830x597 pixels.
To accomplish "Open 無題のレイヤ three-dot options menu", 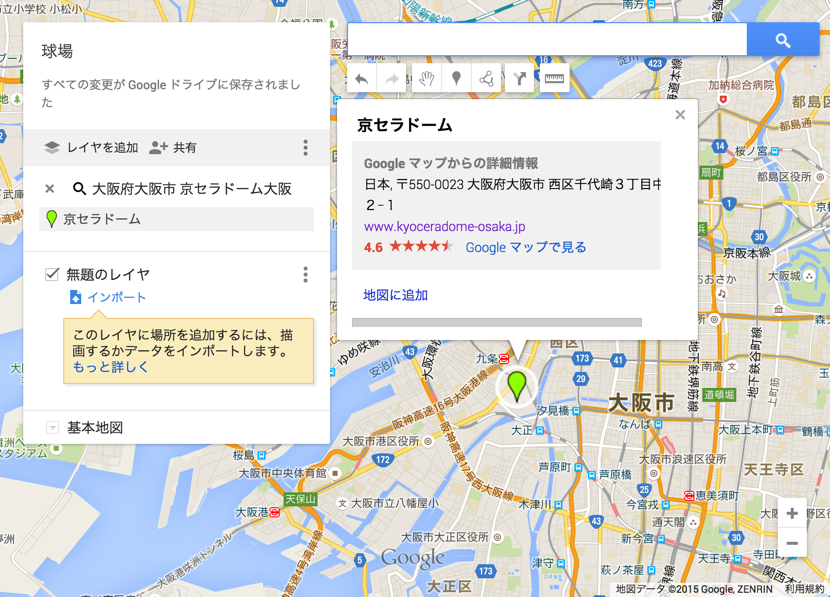I will point(305,275).
